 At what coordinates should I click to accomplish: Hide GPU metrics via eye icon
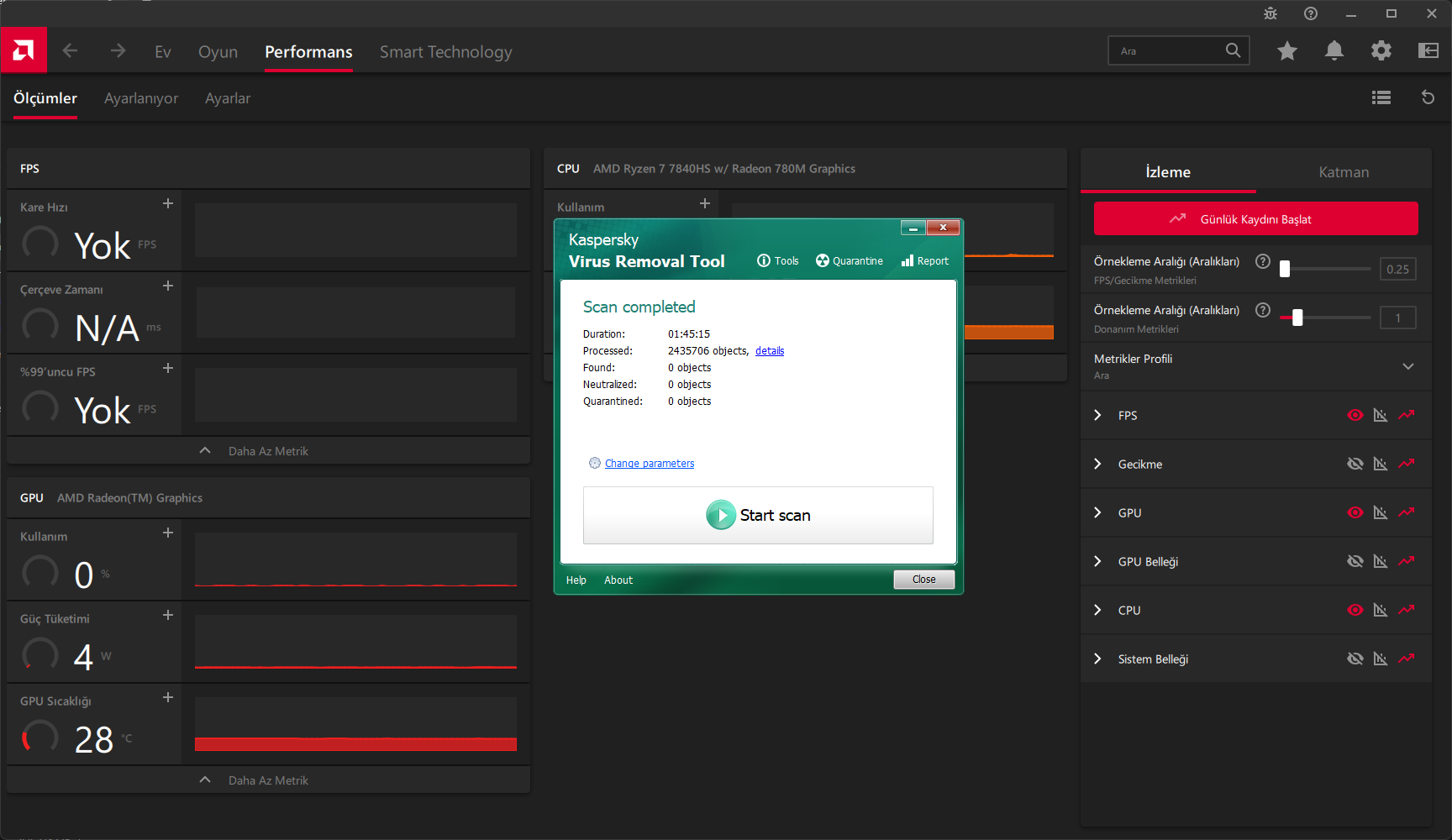[x=1355, y=512]
